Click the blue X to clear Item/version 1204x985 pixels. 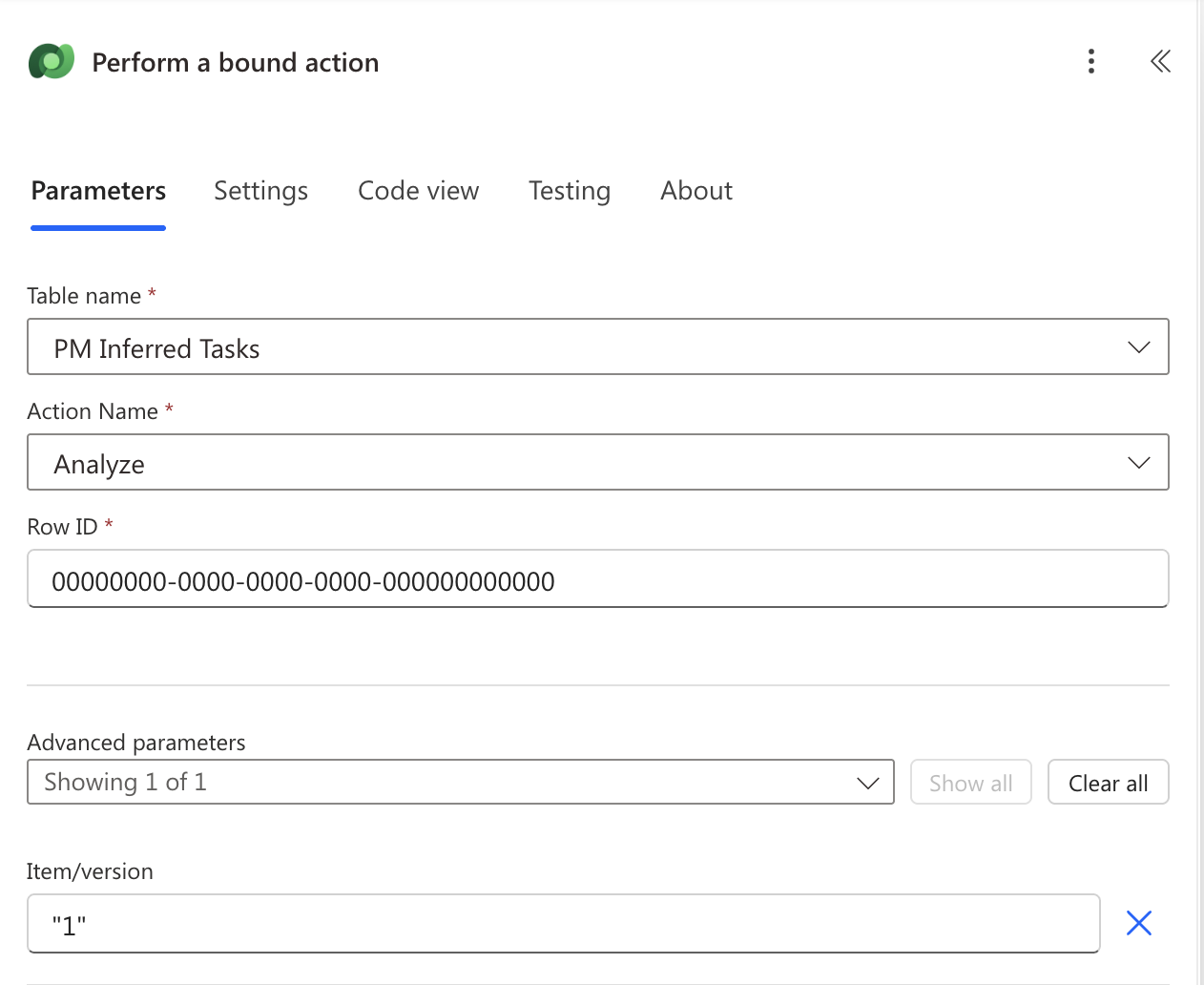1139,923
